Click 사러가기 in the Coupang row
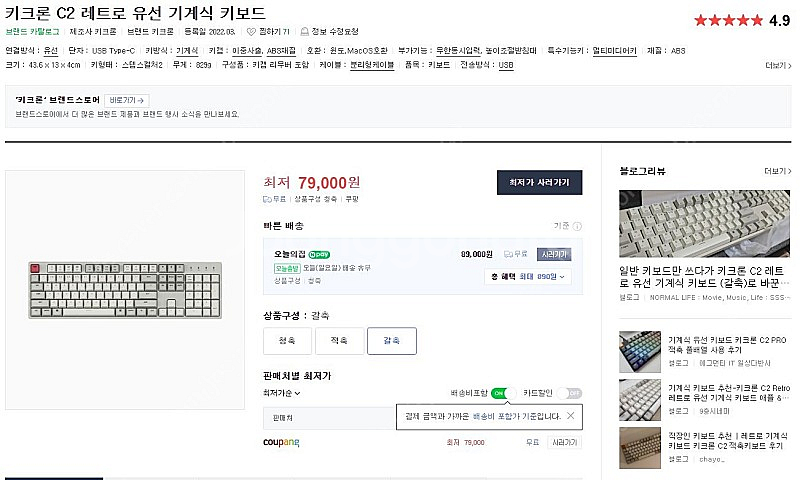 point(564,442)
